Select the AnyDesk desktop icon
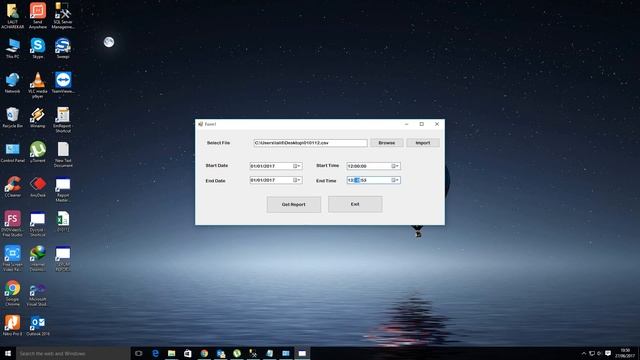The width and height of the screenshot is (640, 360). coord(38,187)
